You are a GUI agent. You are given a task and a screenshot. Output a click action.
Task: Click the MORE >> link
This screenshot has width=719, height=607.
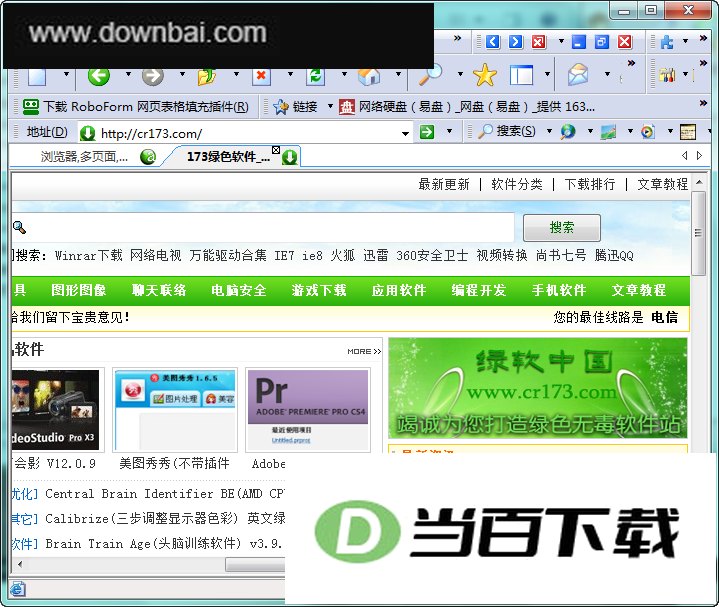pyautogui.click(x=364, y=351)
